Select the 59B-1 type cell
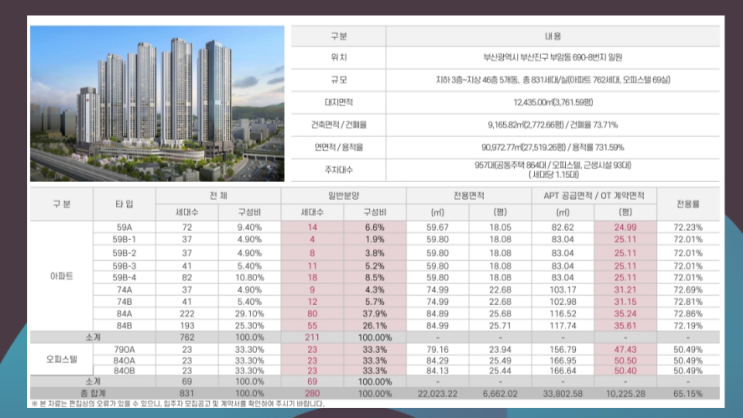The width and height of the screenshot is (743, 418). tap(124, 239)
